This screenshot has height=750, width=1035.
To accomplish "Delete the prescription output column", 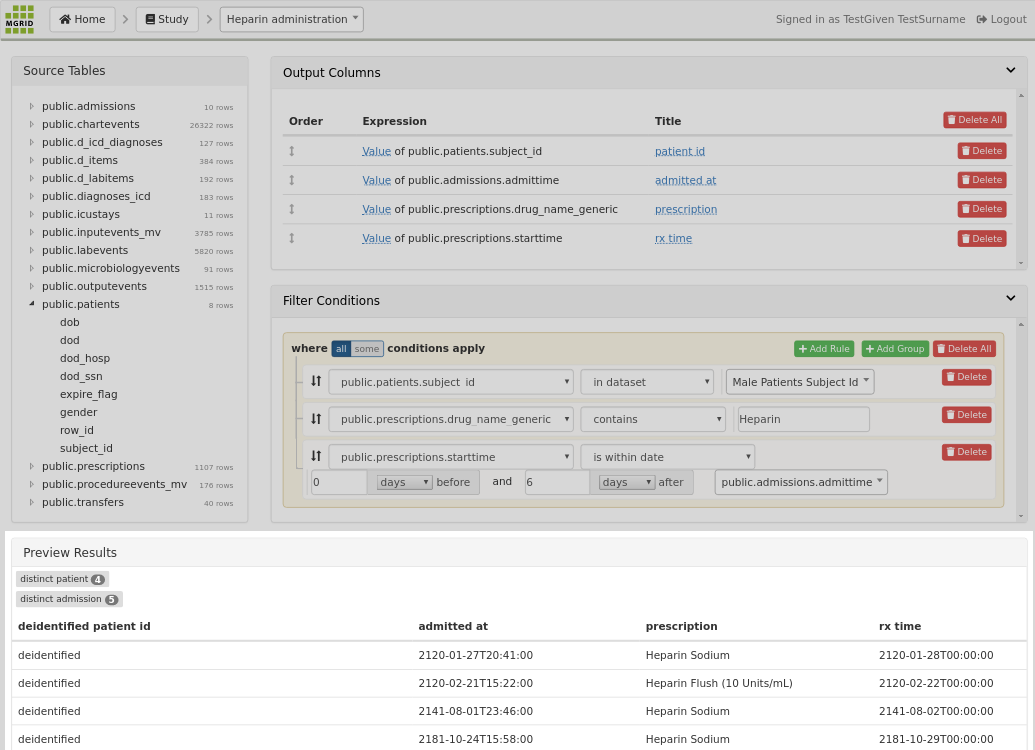I will click(982, 209).
